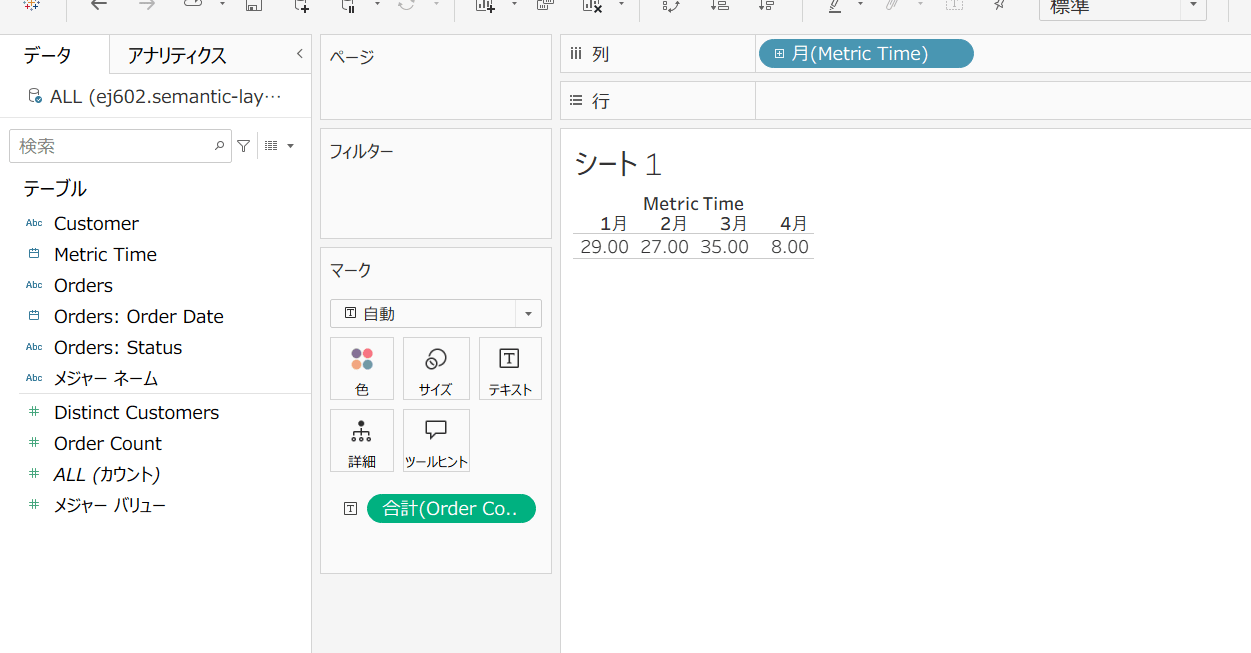This screenshot has height=653, width=1251.
Task: Click the filter funnel icon beside search
Action: [x=243, y=146]
